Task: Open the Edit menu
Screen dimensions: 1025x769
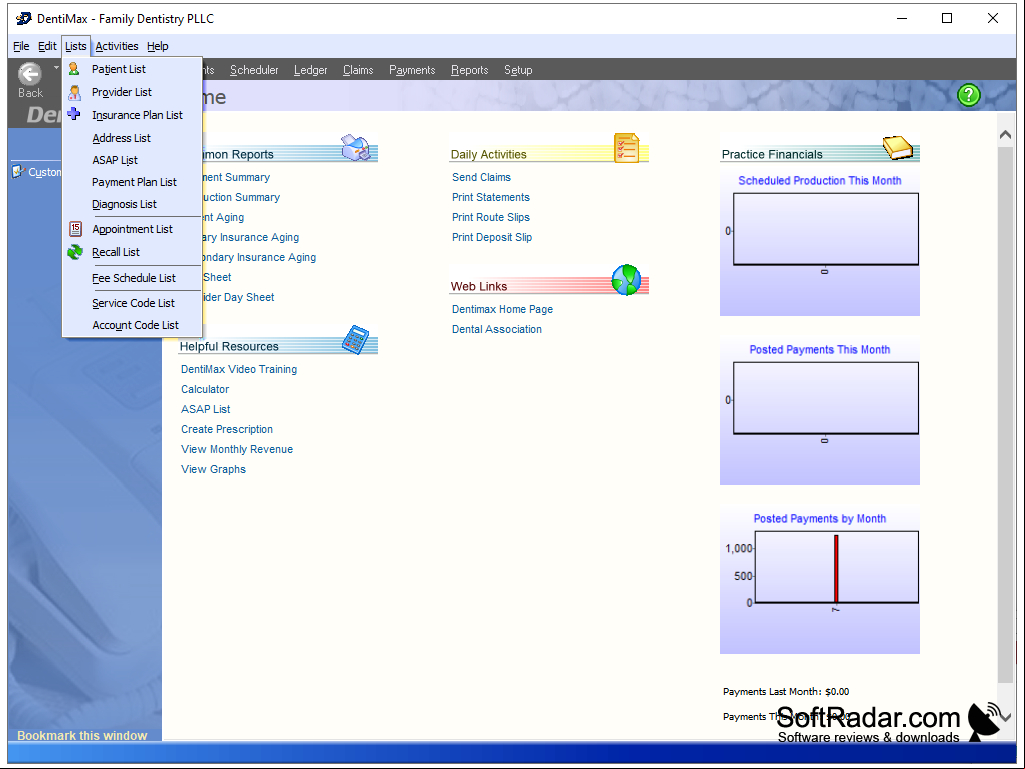Action: click(x=47, y=46)
